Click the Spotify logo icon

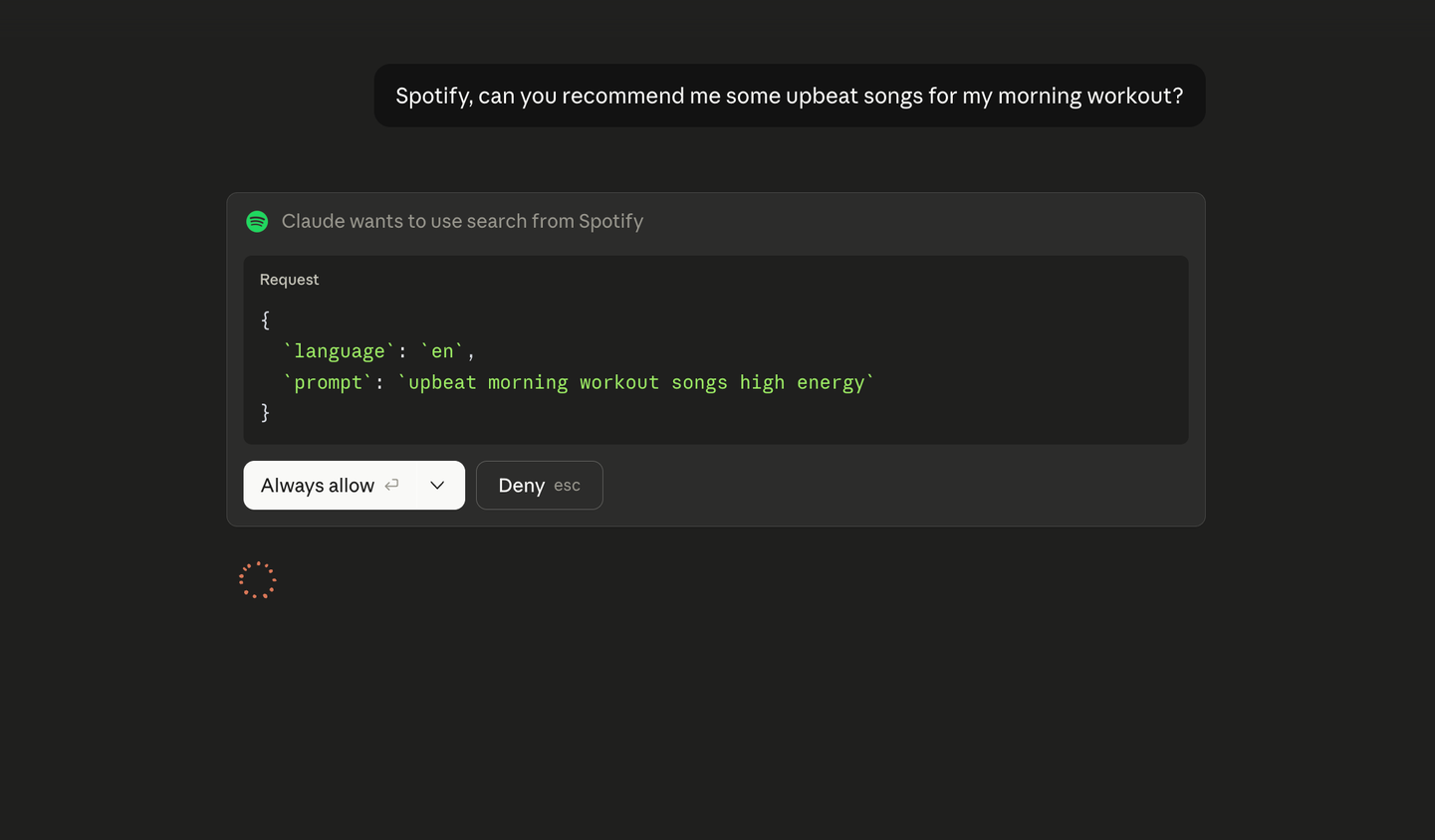tap(257, 221)
